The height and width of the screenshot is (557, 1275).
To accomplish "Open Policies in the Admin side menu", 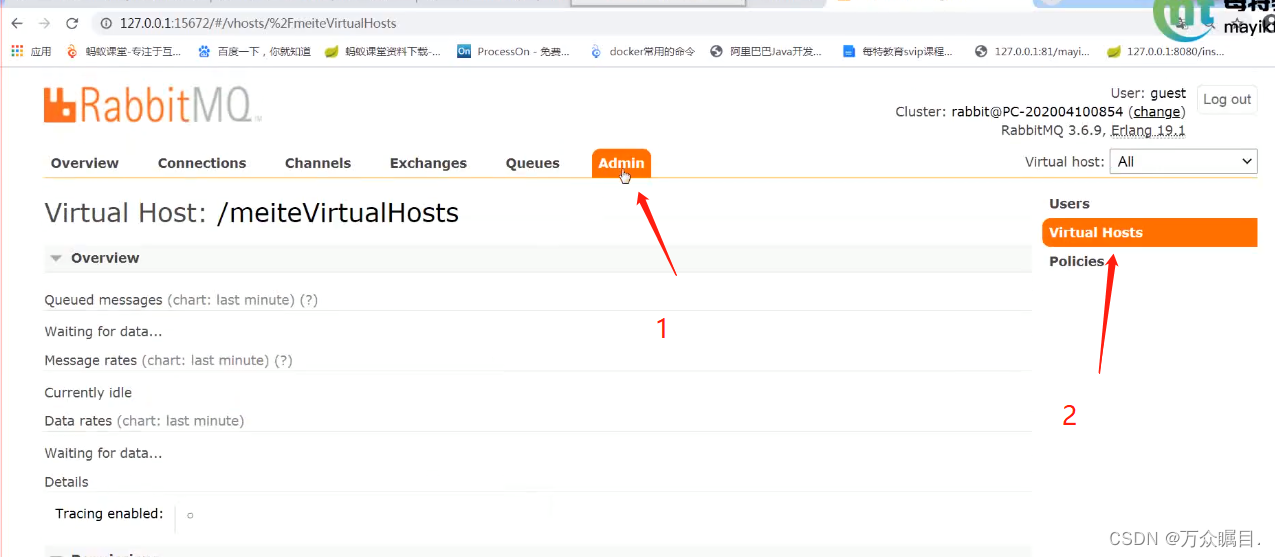I will pos(1077,261).
